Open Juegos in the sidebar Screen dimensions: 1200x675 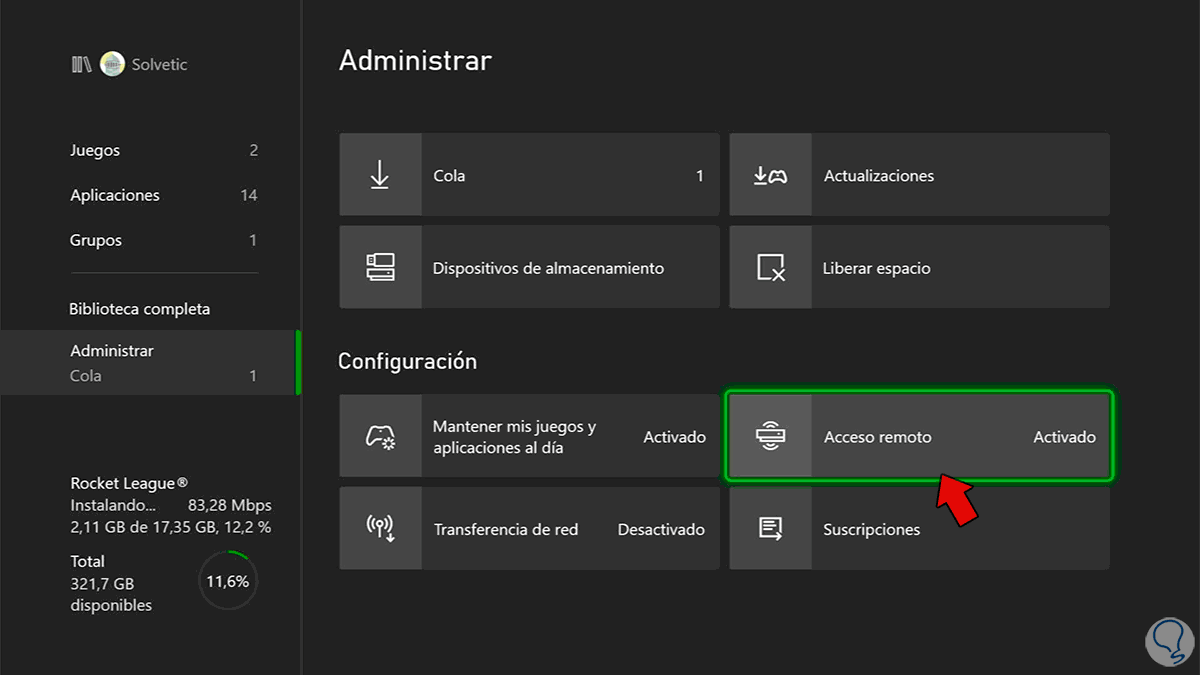pyautogui.click(x=95, y=150)
